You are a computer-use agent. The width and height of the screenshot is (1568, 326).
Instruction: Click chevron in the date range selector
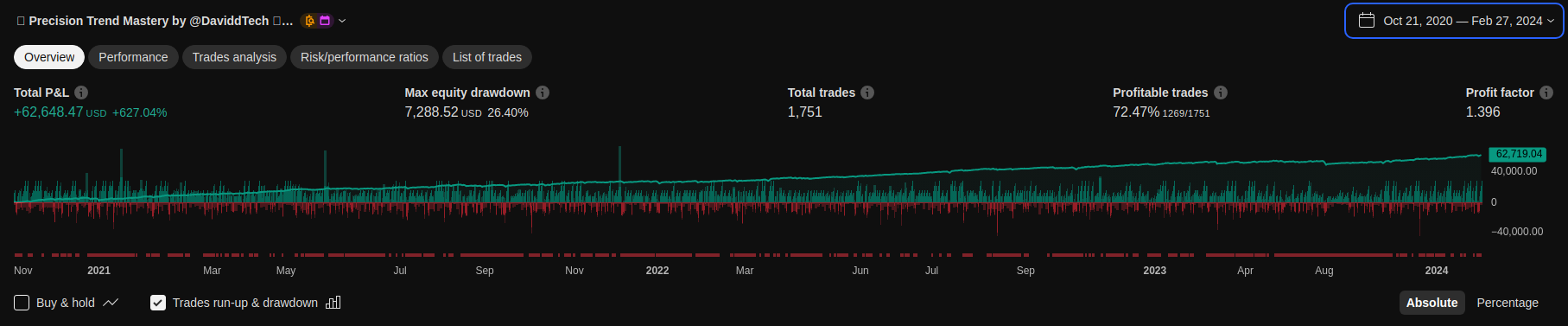1551,21
